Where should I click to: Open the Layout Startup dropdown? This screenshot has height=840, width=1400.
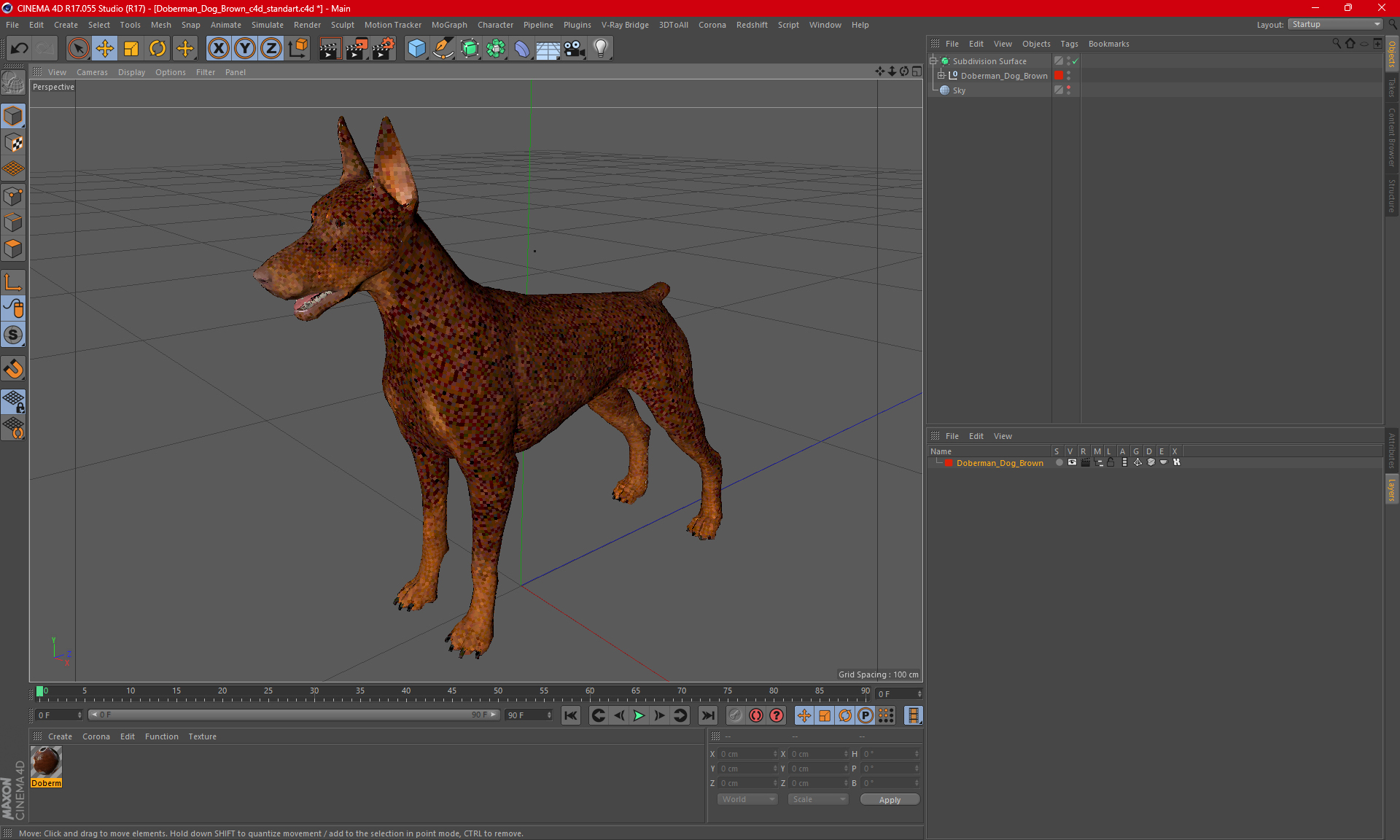pos(1336,24)
